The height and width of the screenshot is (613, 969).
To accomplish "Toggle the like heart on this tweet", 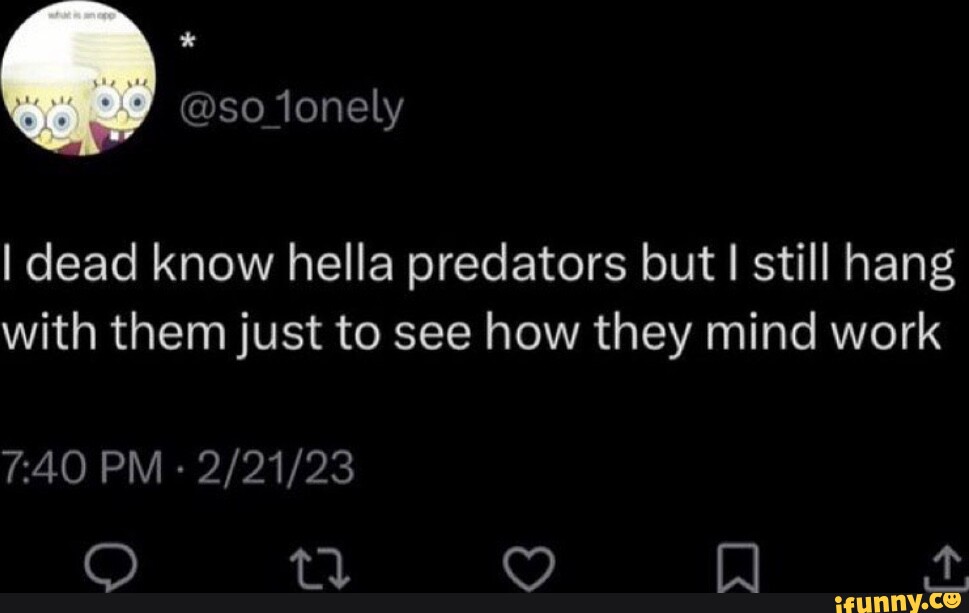I will tap(528, 566).
